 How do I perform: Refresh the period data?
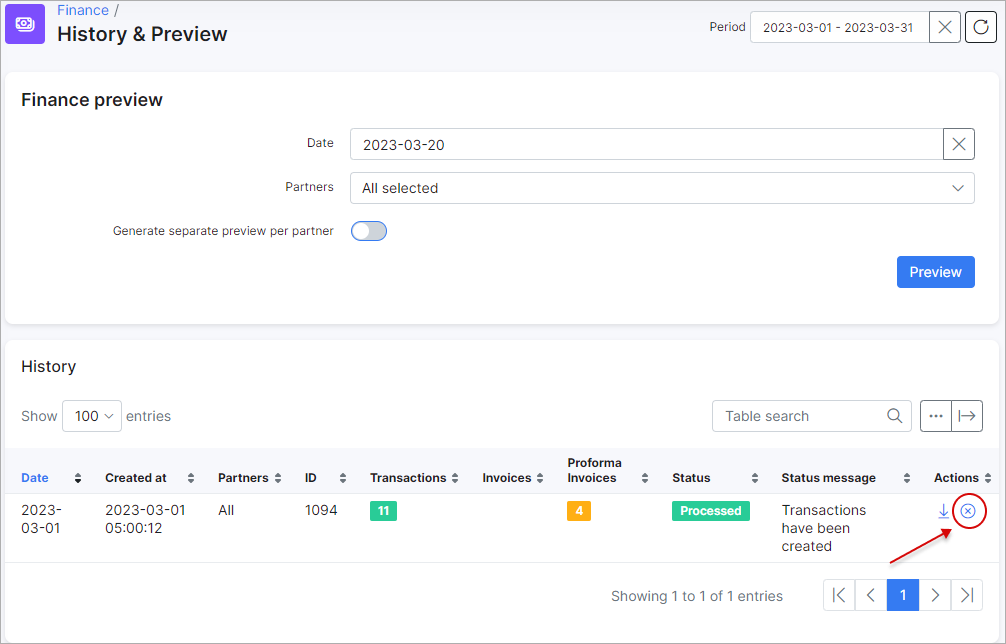pos(980,27)
